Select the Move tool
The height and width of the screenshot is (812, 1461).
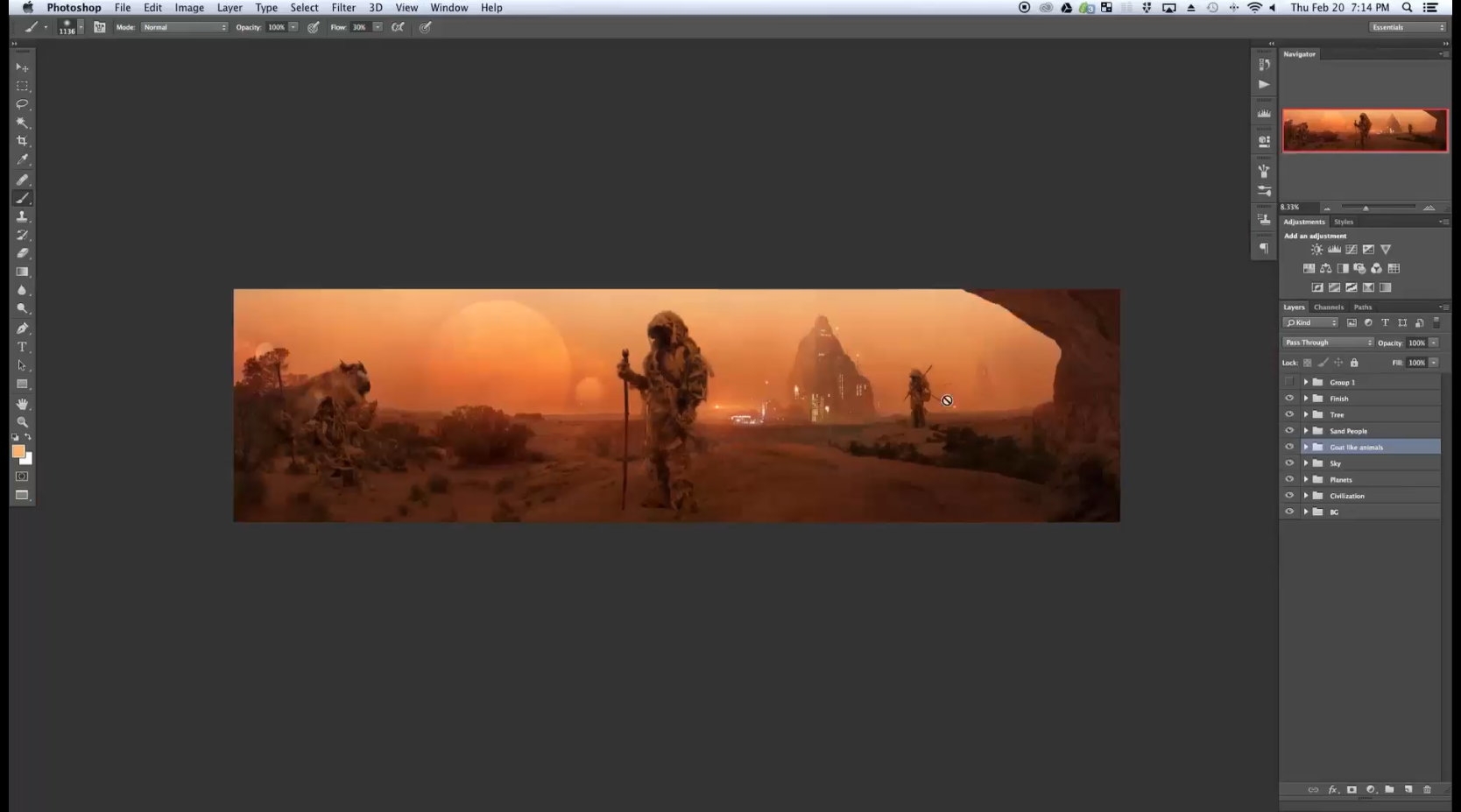(22, 67)
